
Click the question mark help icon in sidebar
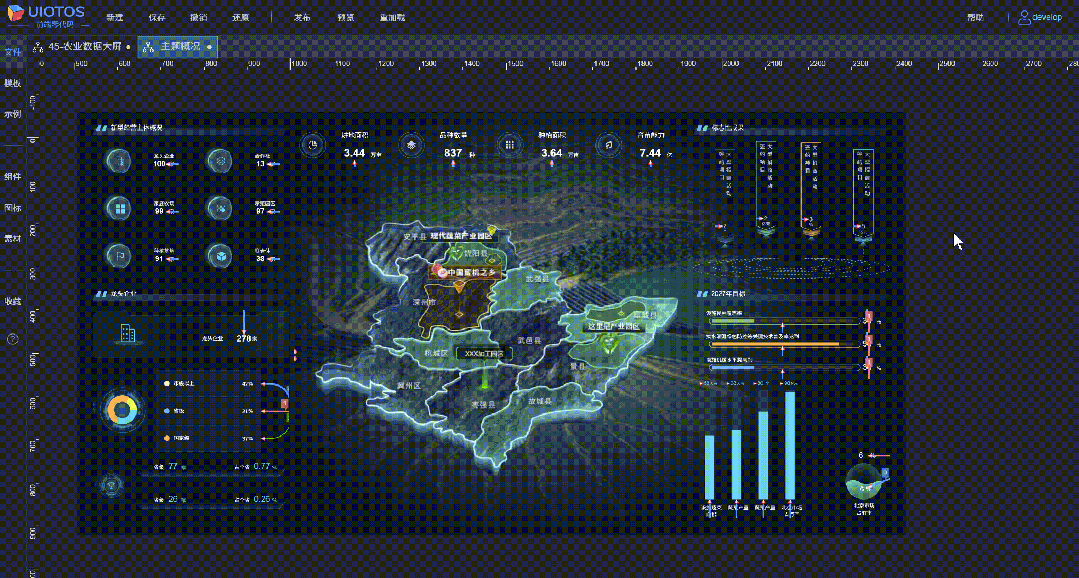tap(12, 339)
